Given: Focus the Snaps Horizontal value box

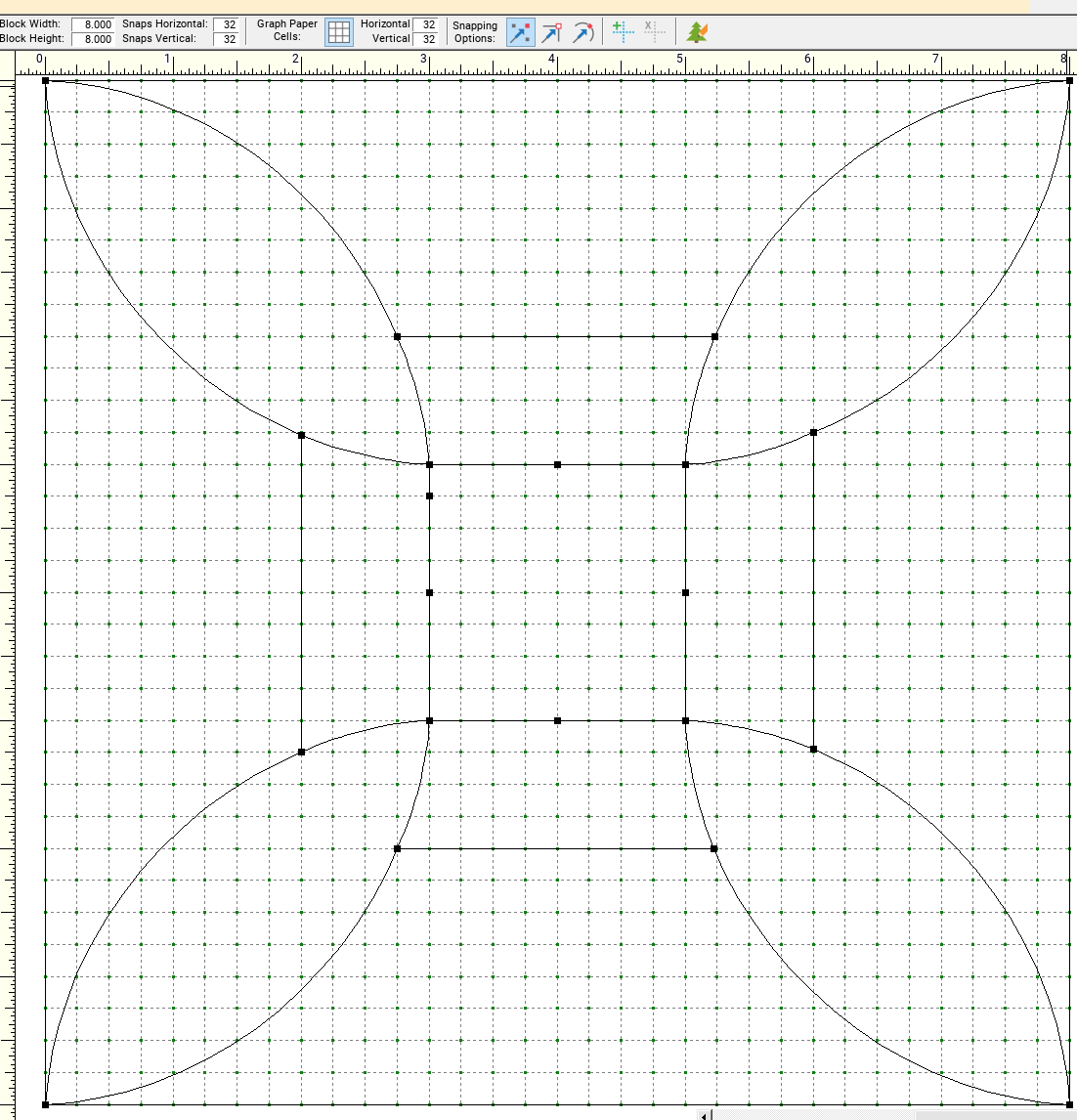Looking at the screenshot, I should pos(229,24).
